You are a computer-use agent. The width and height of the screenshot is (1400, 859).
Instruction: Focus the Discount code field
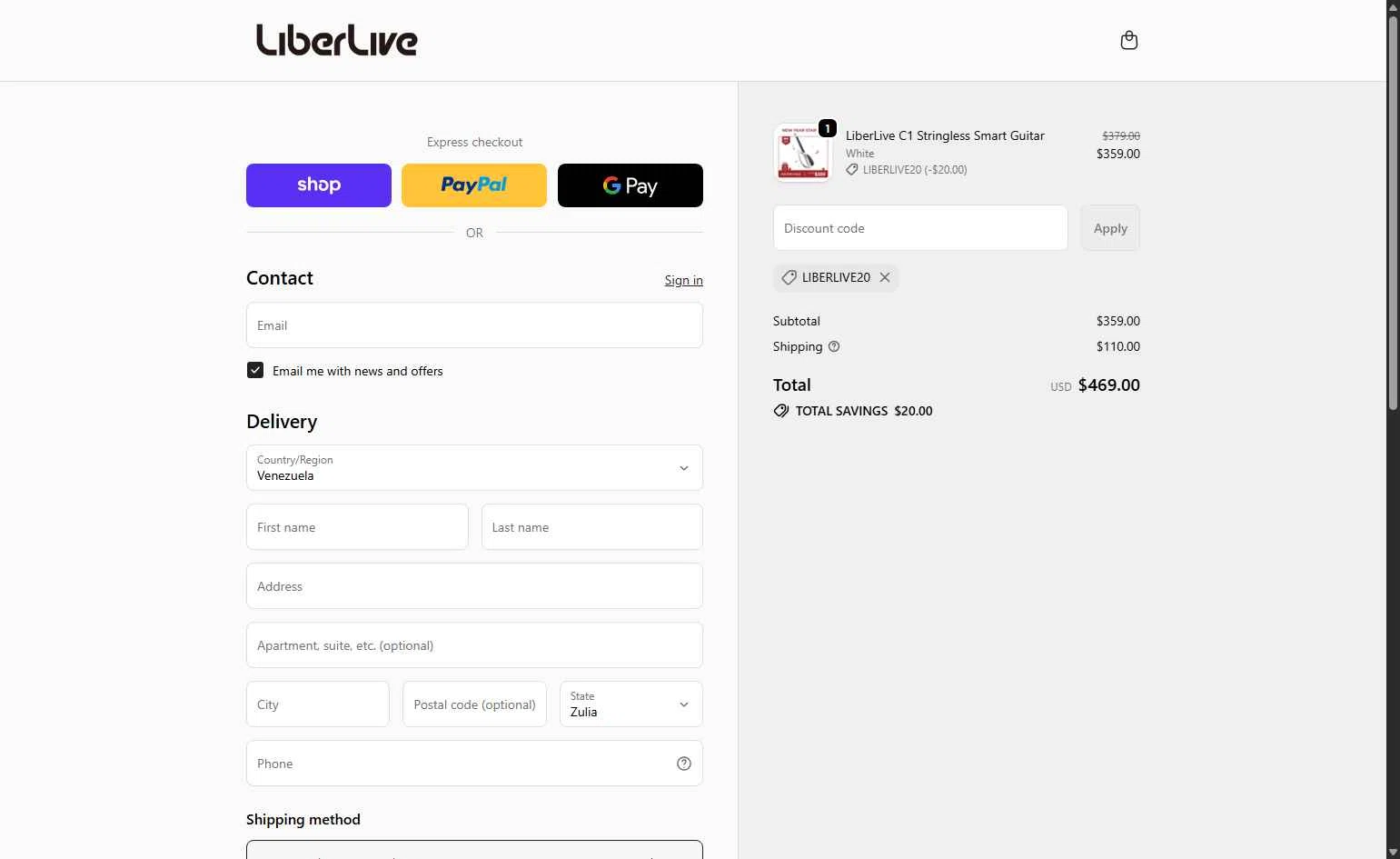coord(920,228)
